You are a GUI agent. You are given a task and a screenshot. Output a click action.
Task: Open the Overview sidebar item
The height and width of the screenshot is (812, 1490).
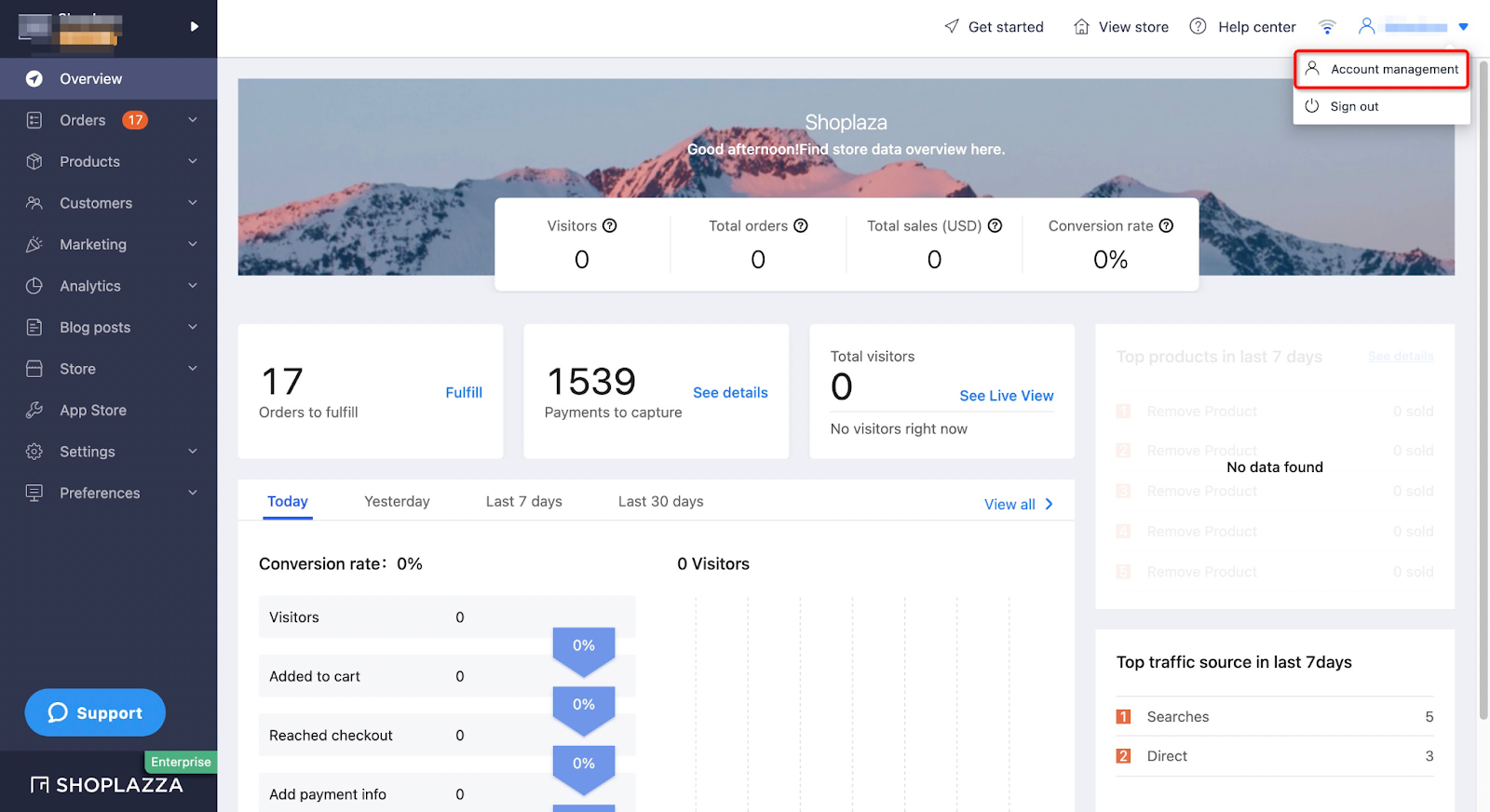[108, 79]
